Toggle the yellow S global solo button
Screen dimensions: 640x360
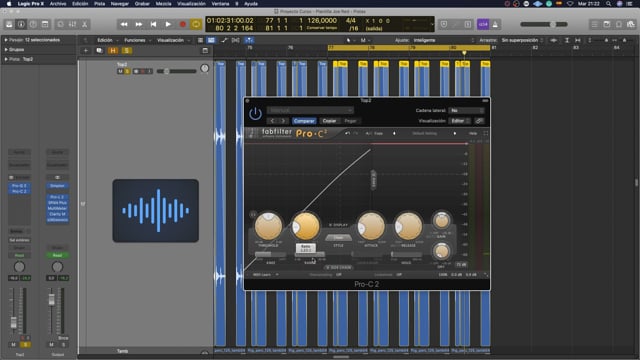coord(127,51)
